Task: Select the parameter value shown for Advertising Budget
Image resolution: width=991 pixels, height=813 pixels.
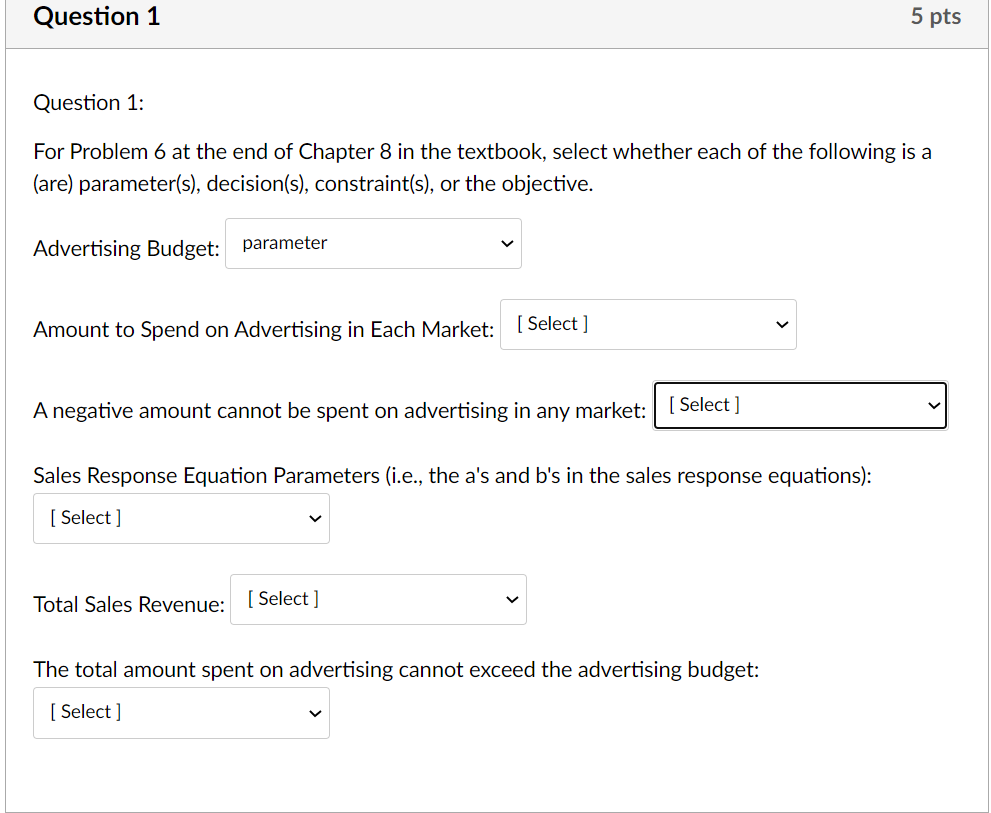Action: pos(284,242)
